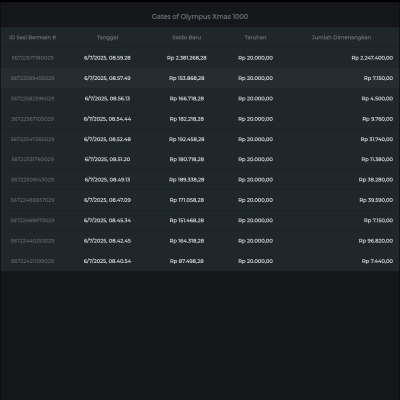400x400 pixels.
Task: Open the session ID in the 08.40.54 row
Action: 32,261
